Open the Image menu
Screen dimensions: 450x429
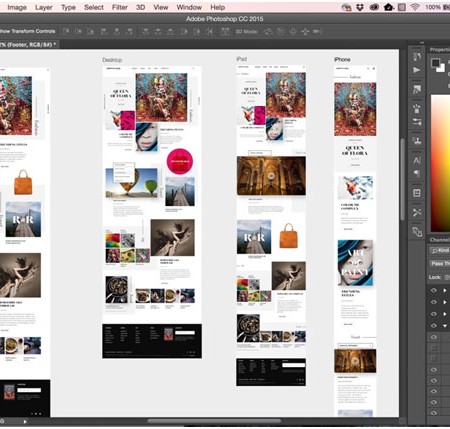(17, 7)
